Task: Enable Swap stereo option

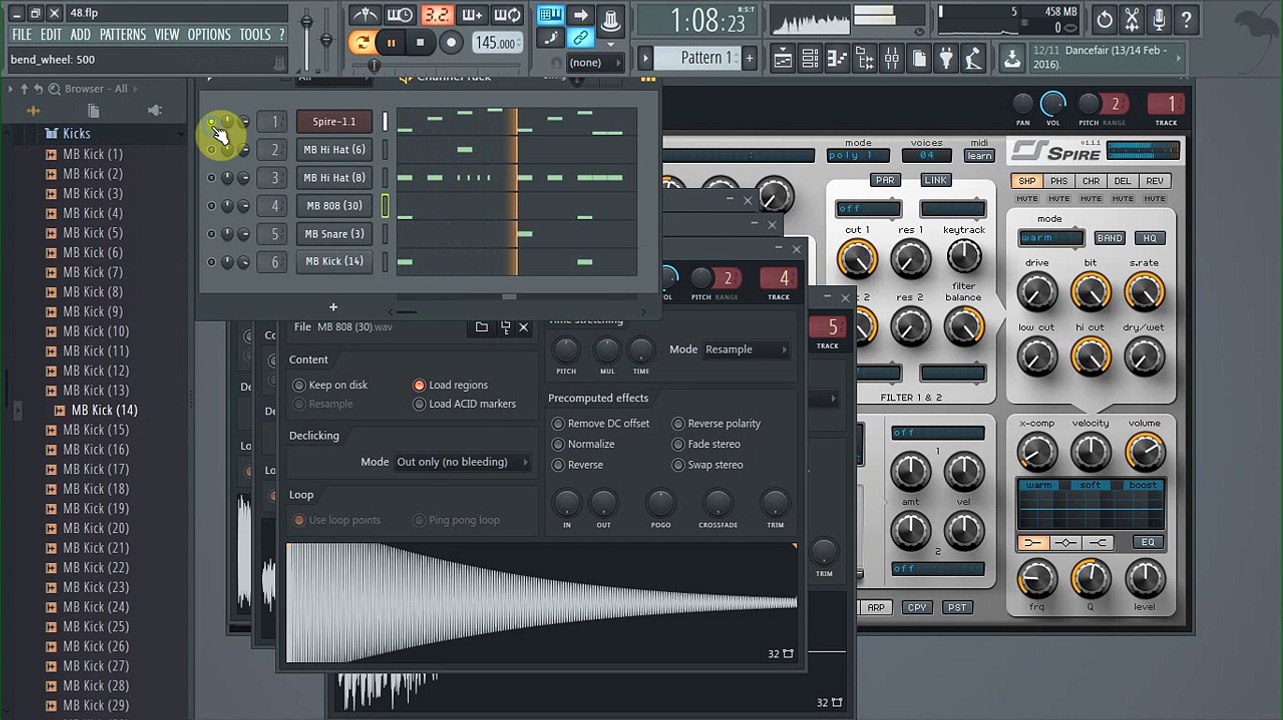Action: tap(708, 465)
